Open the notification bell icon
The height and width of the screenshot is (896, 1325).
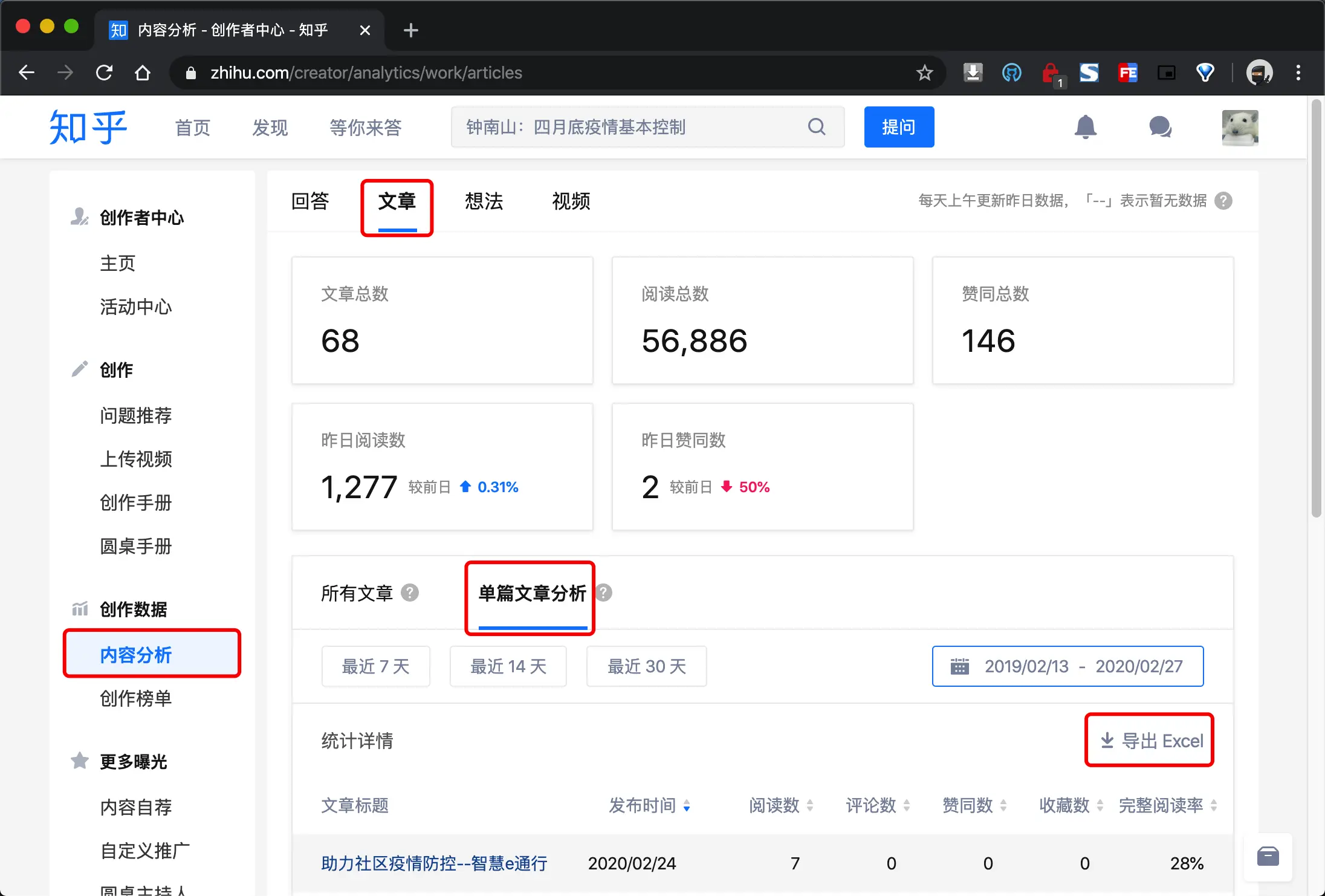(x=1086, y=127)
